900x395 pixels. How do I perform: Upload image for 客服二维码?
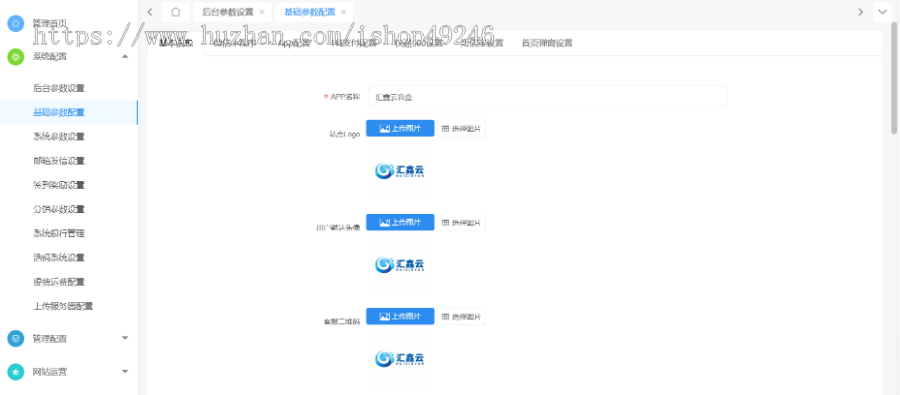(x=400, y=316)
